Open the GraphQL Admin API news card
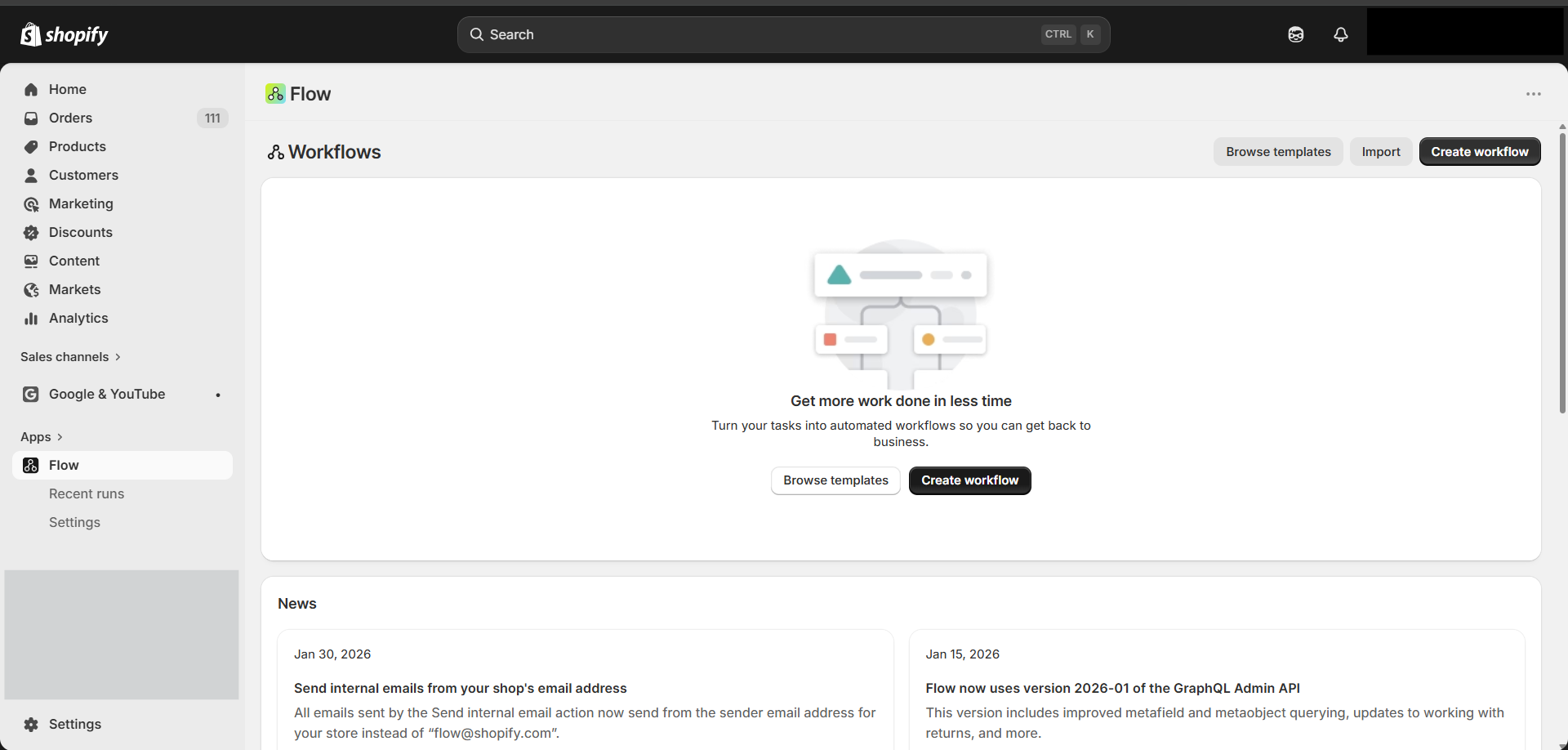The width and height of the screenshot is (1568, 750). click(x=1217, y=691)
